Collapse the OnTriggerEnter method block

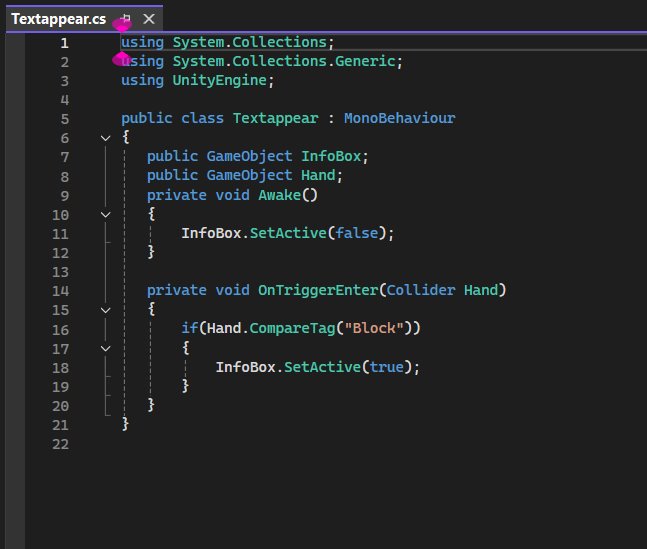pos(107,310)
